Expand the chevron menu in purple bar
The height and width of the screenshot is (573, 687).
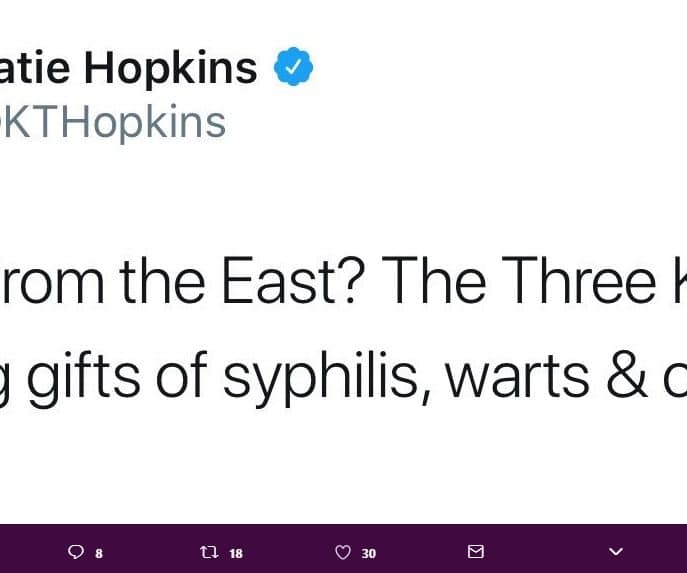[x=616, y=552]
